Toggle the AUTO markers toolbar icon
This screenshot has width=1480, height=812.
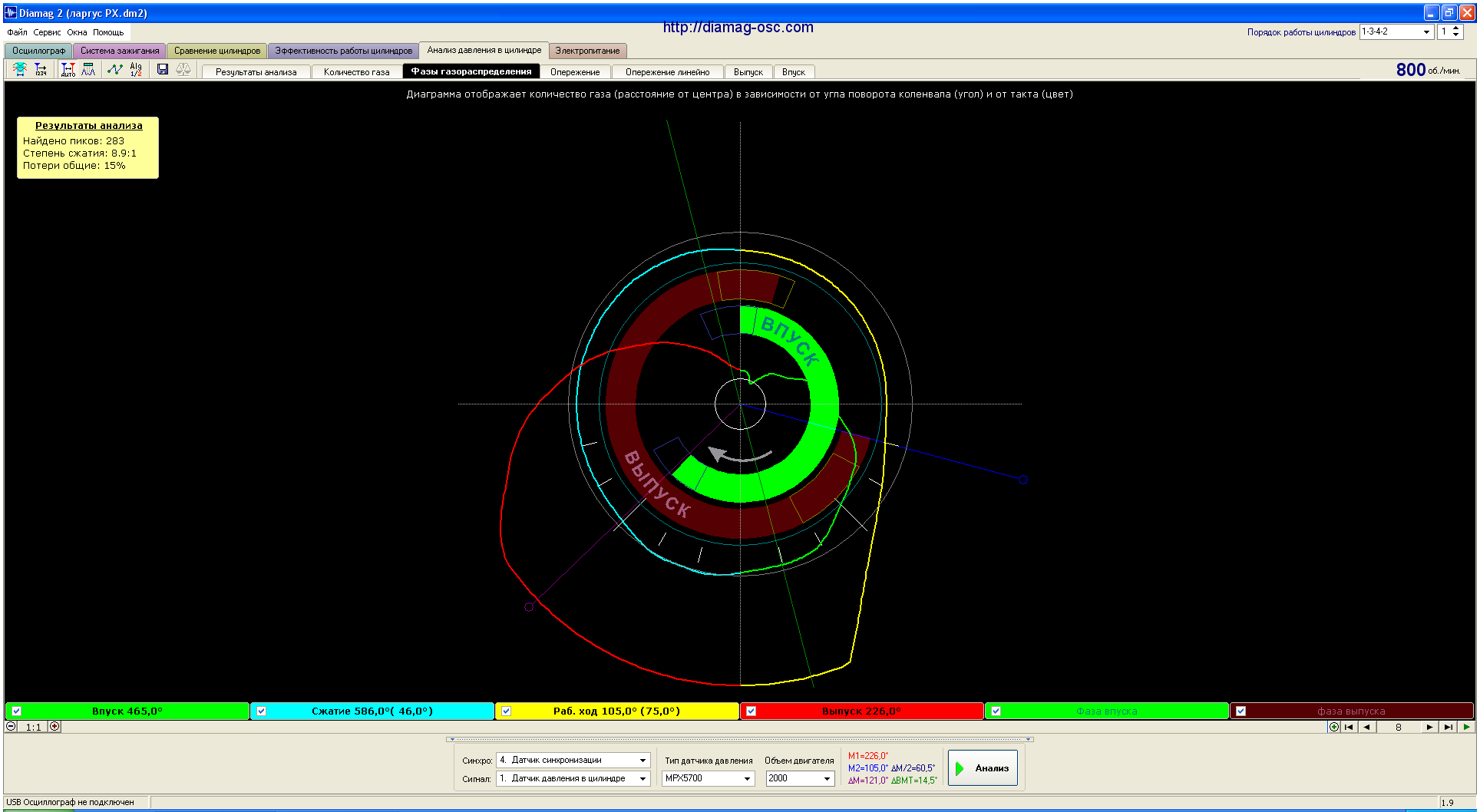click(x=68, y=69)
